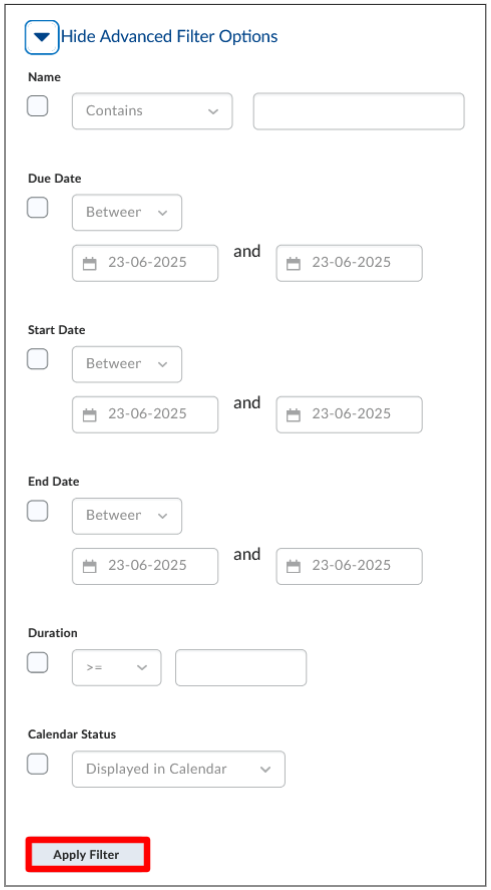
Task: Click the Hide Advanced Filter Options link
Action: [169, 37]
